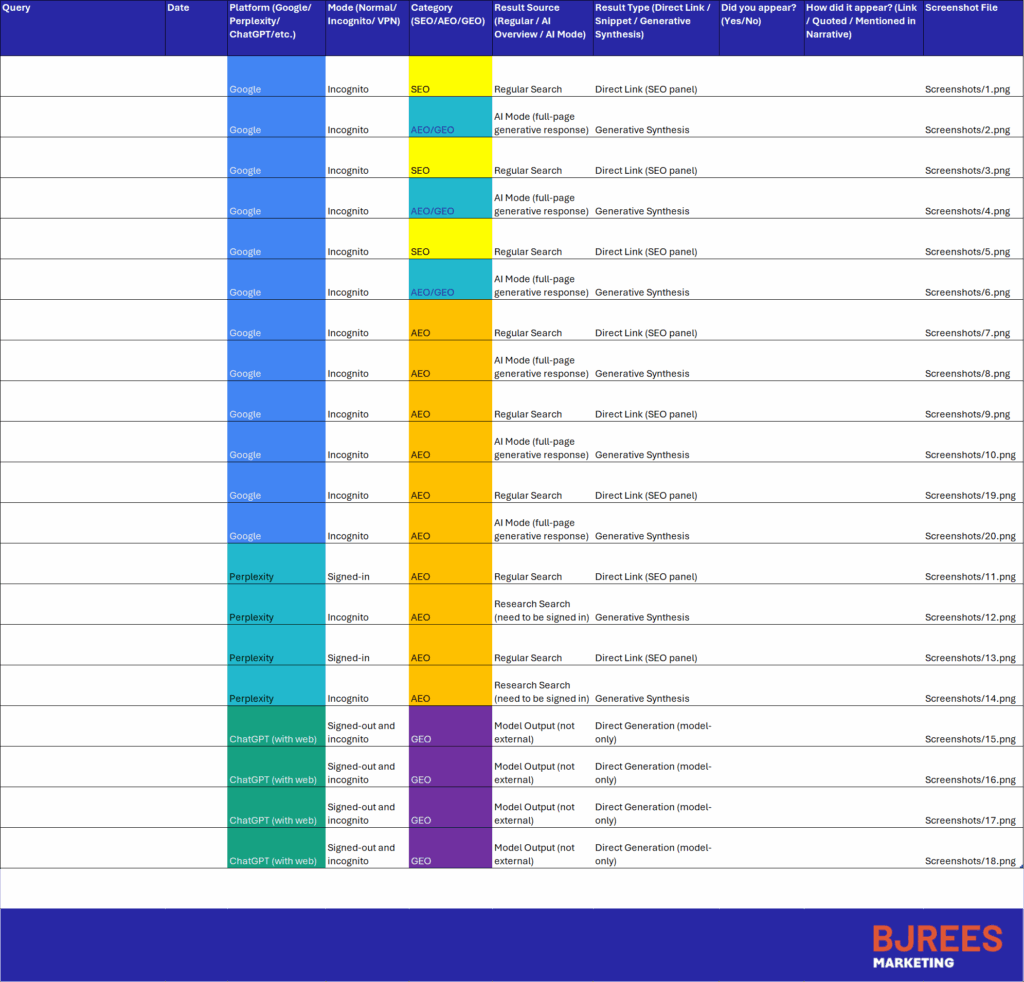This screenshot has width=1024, height=982.
Task: Click the Screenshot File column header
Action: pos(973,27)
